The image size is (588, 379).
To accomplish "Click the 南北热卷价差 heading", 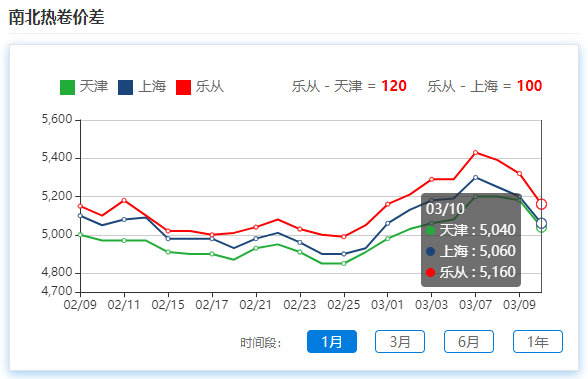I will coord(56,17).
